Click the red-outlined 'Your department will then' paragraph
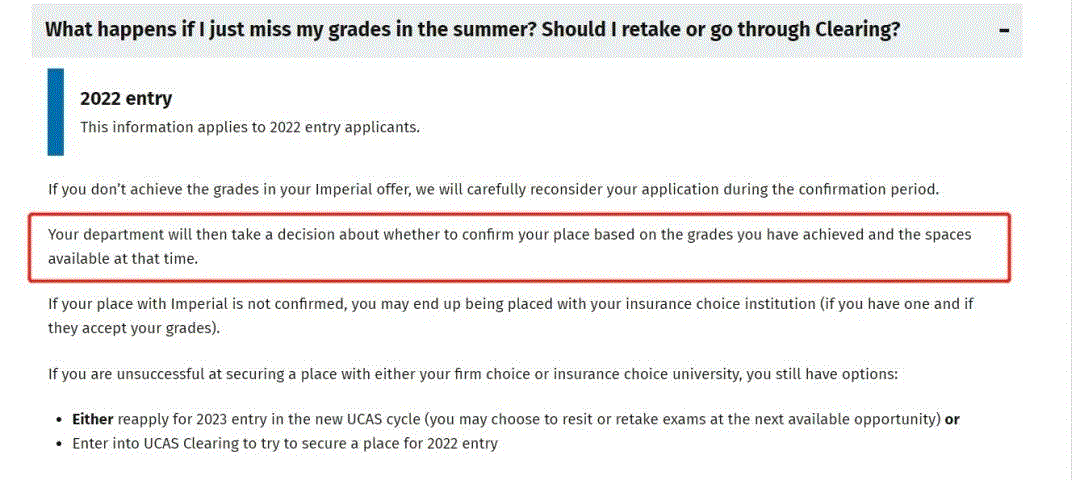 point(510,246)
